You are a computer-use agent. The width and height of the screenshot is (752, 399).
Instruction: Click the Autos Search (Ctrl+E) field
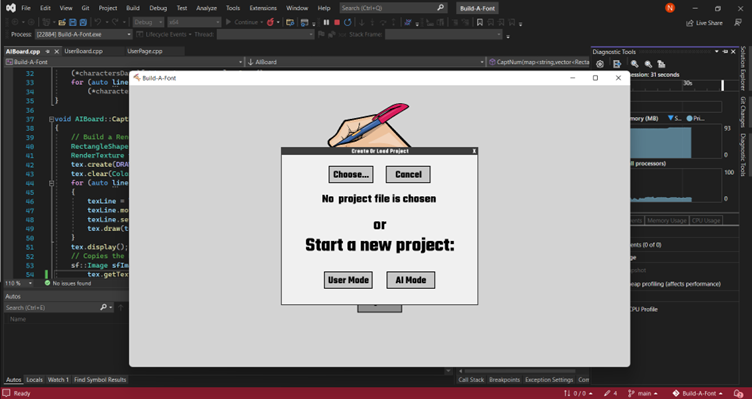(x=59, y=307)
